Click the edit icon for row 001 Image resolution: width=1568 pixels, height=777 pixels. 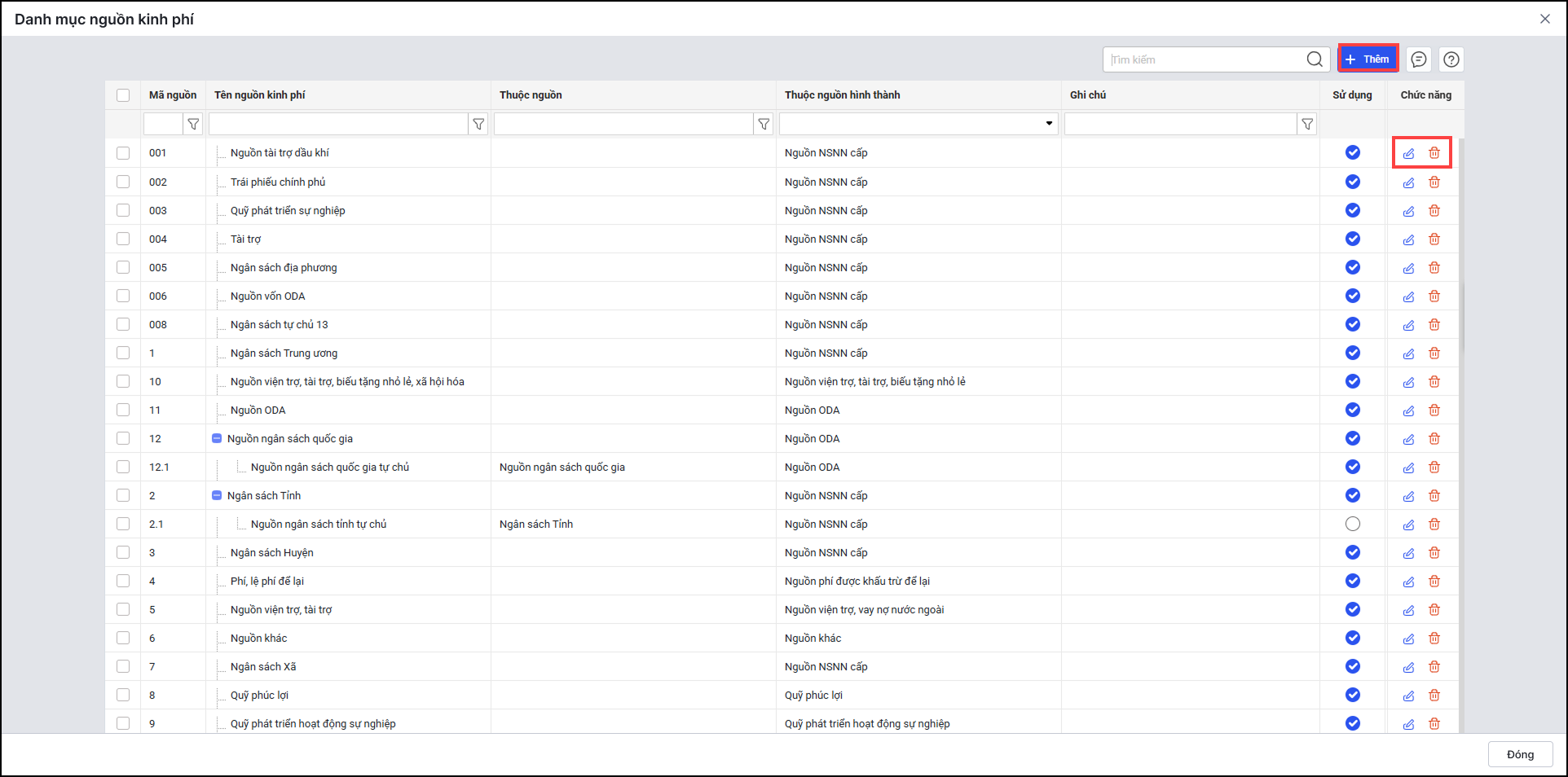pyautogui.click(x=1408, y=153)
